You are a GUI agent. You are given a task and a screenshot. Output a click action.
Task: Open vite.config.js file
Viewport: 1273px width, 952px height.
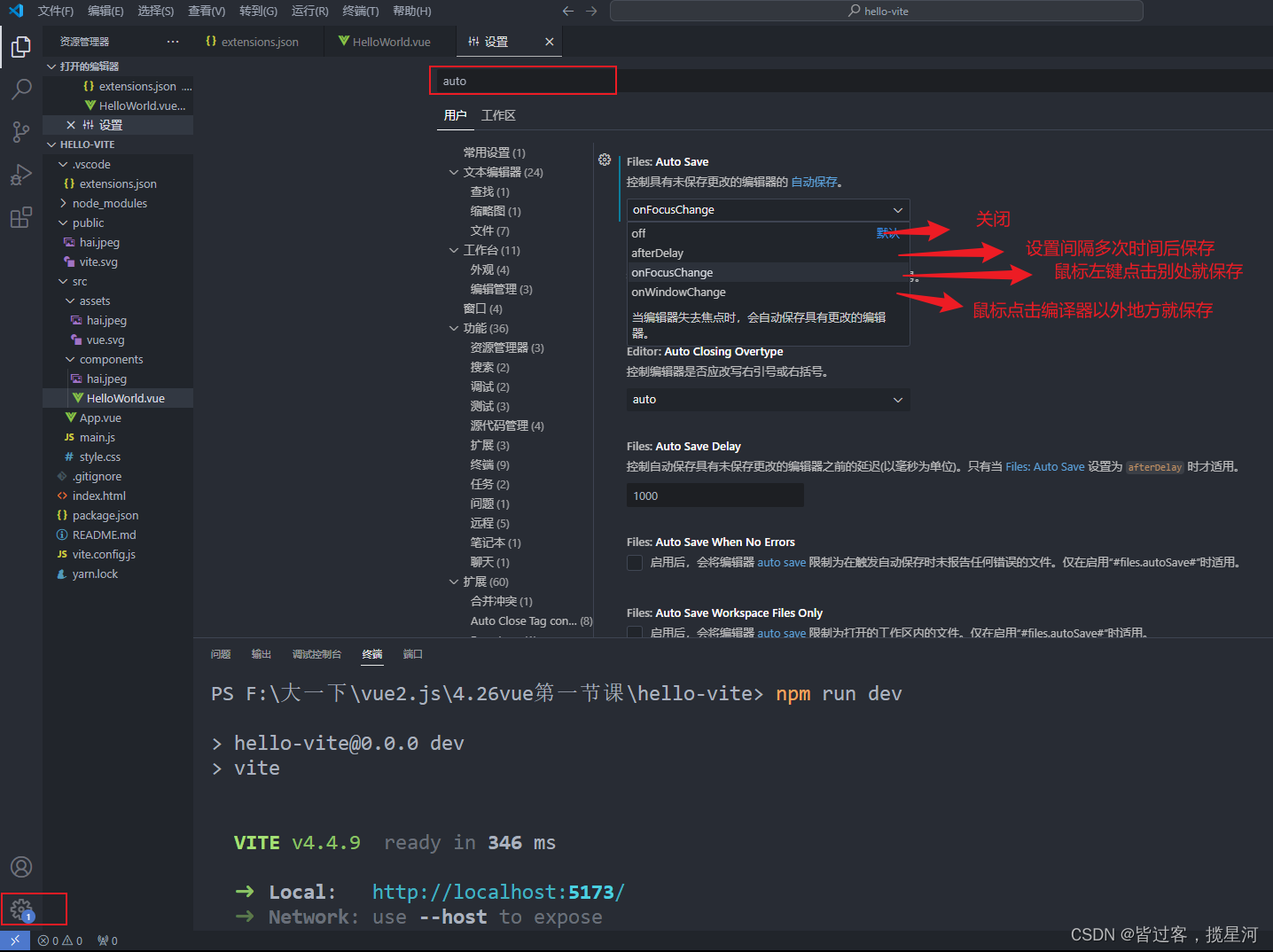tap(104, 554)
